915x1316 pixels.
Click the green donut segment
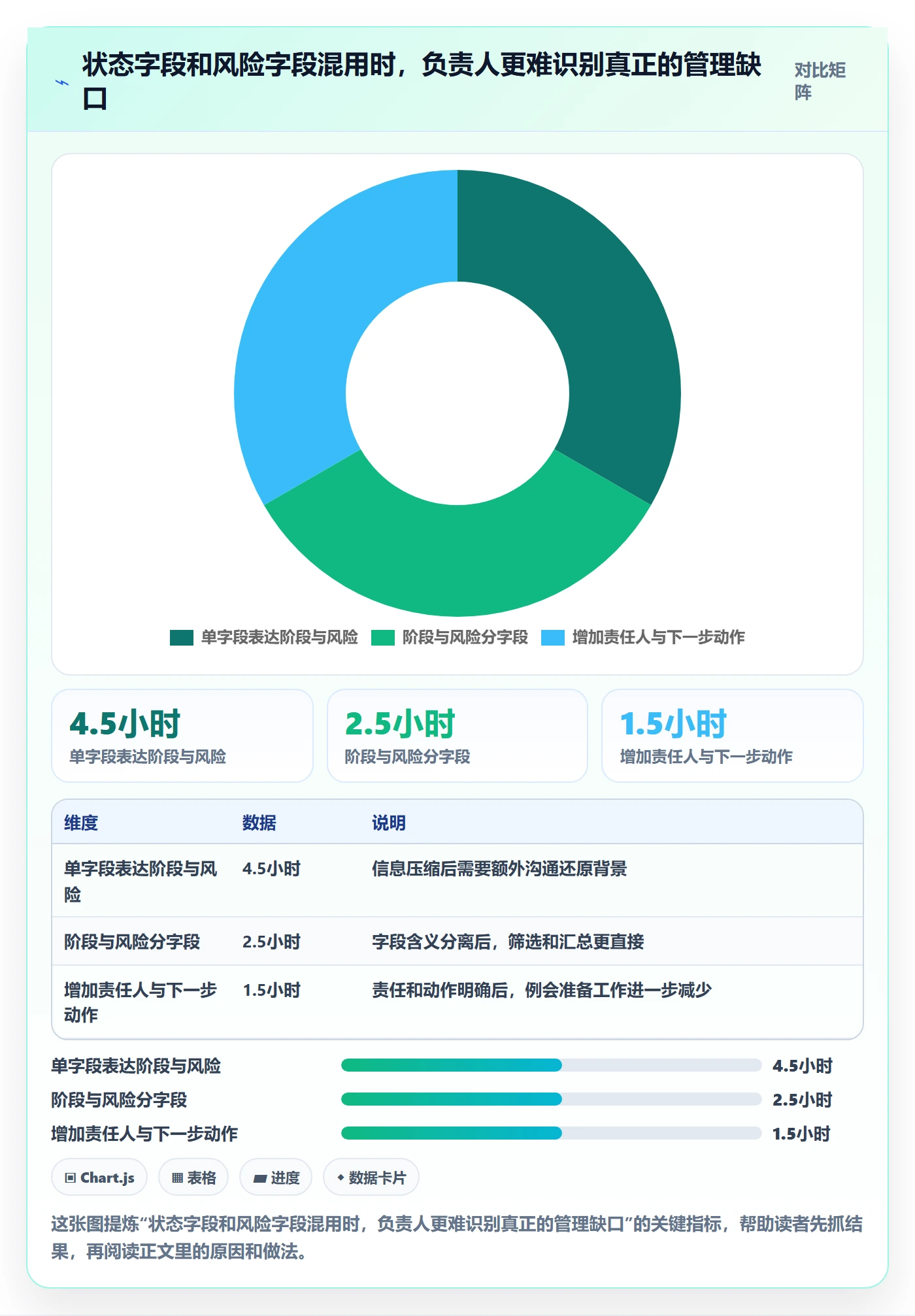457,562
